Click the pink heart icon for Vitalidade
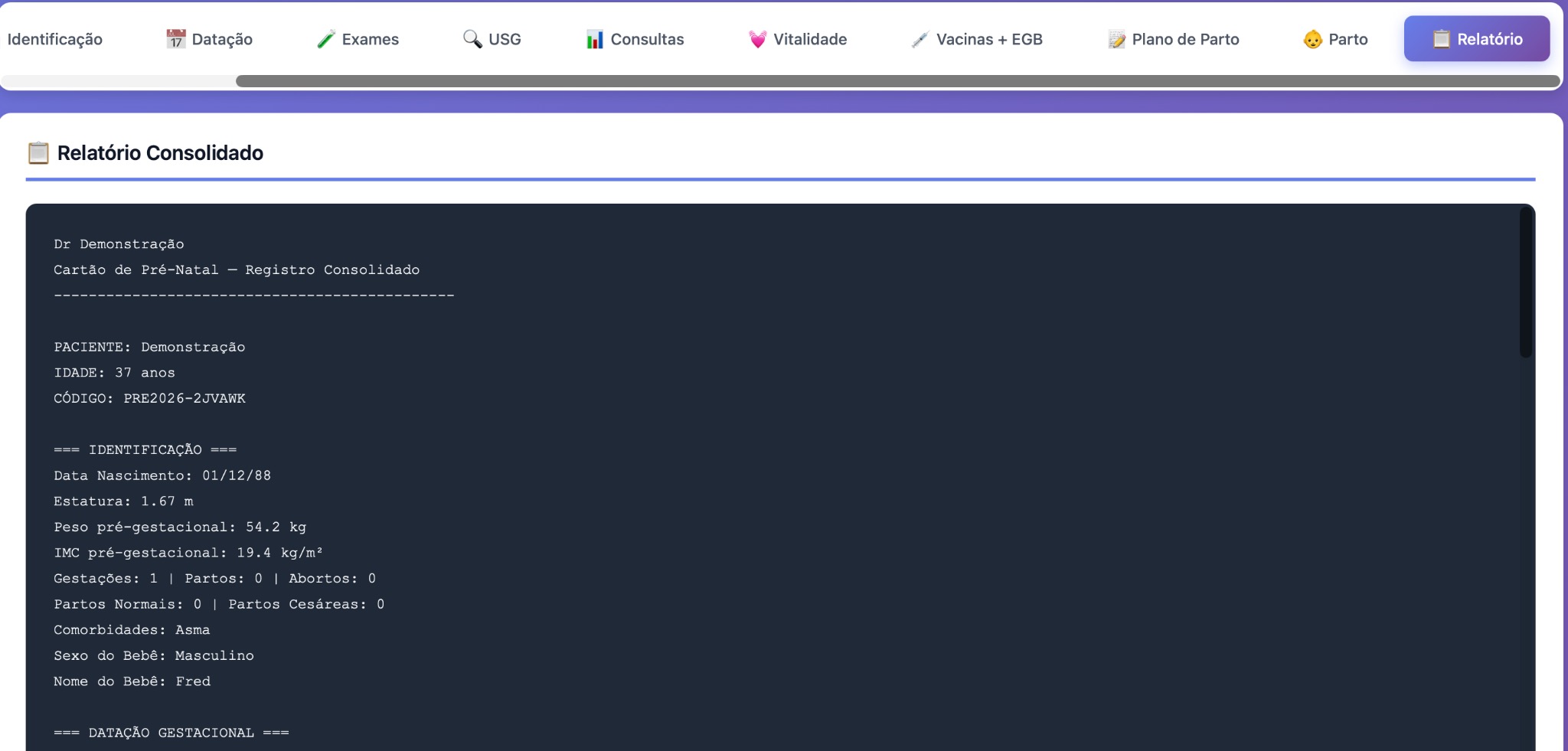This screenshot has width=1568, height=751. [x=757, y=39]
